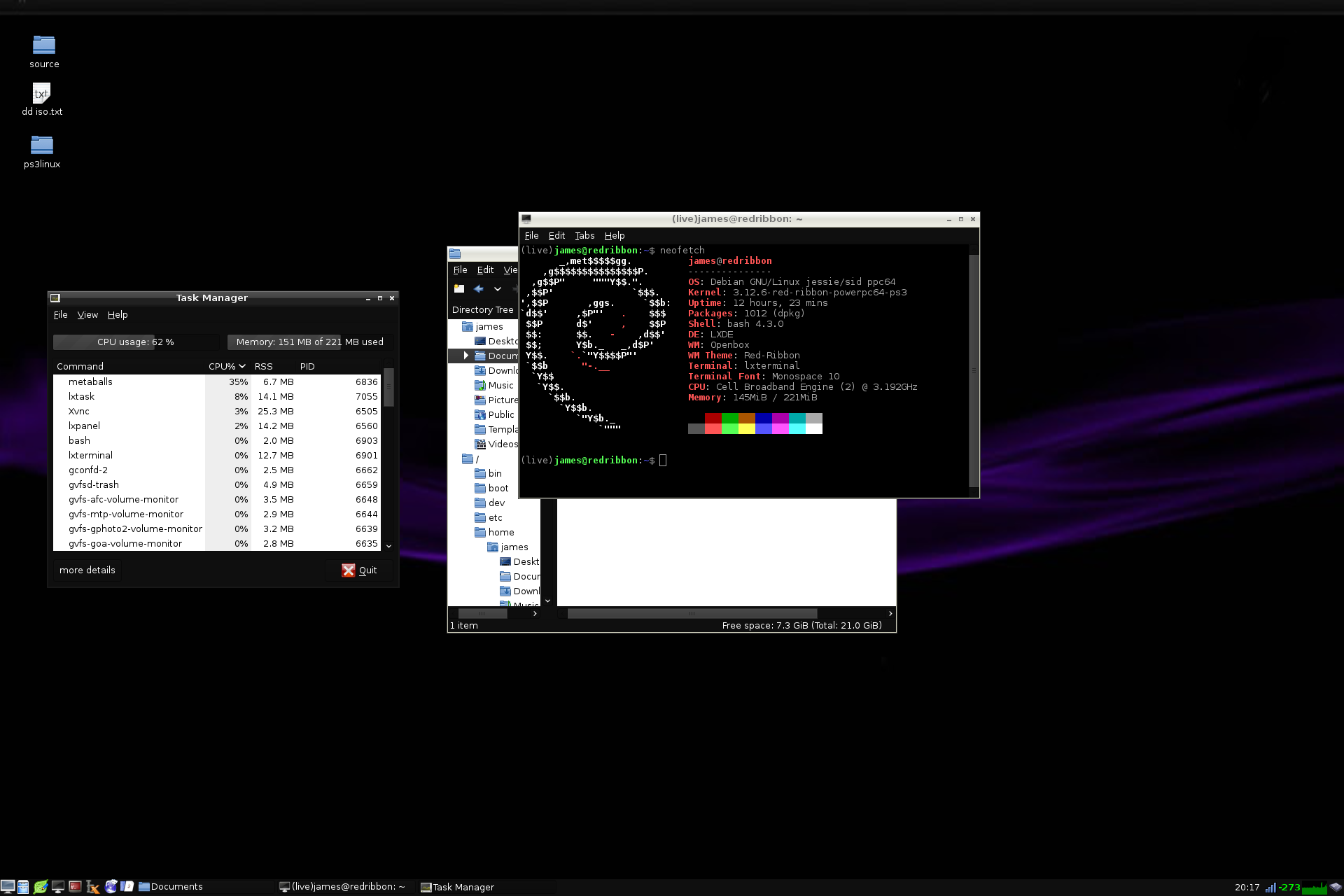Launch the red terminal taskbar icon
1344x896 pixels.
pos(76,887)
